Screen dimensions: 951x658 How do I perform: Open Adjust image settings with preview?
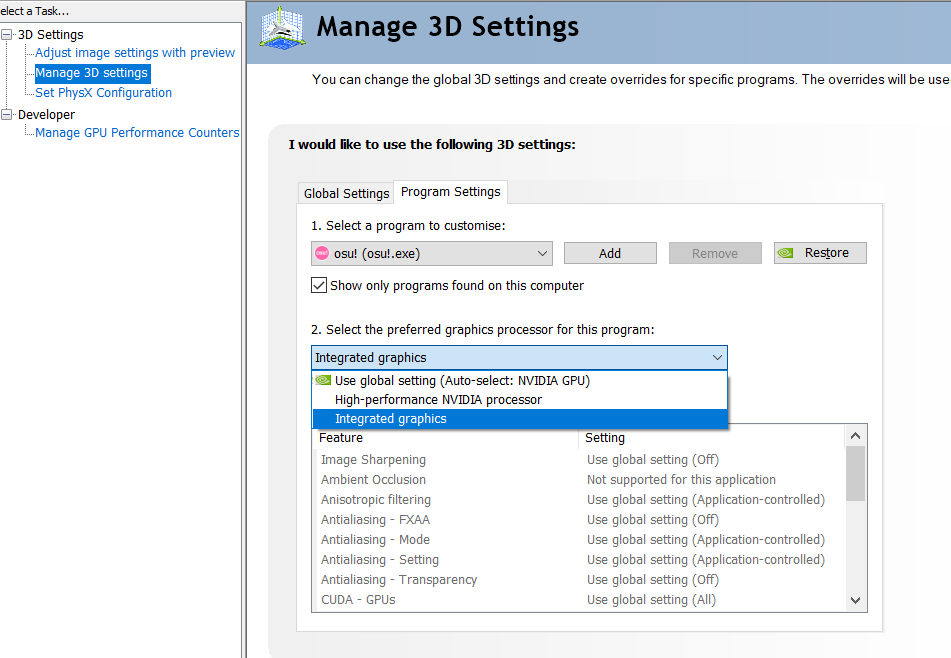pyautogui.click(x=135, y=53)
